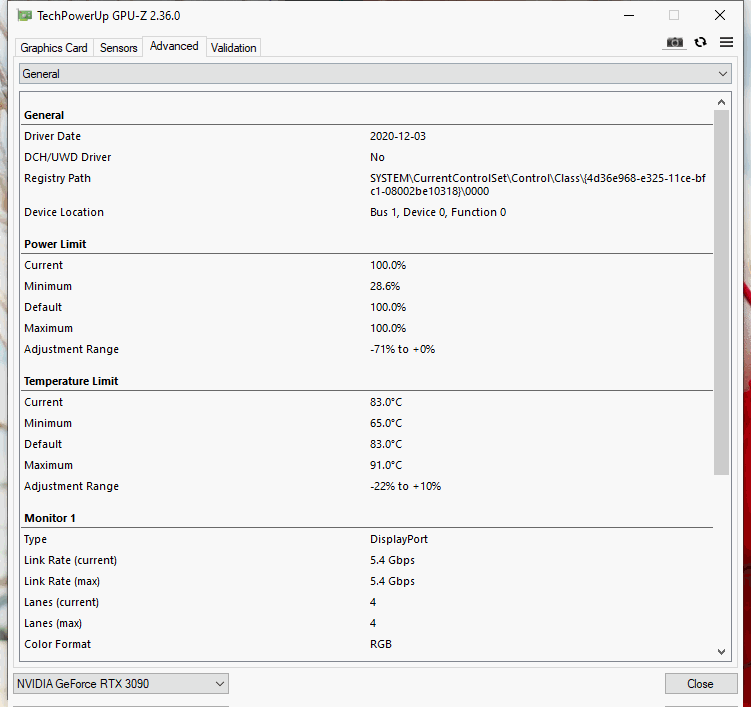Image resolution: width=751 pixels, height=707 pixels.
Task: Click the refresh icon
Action: click(700, 42)
